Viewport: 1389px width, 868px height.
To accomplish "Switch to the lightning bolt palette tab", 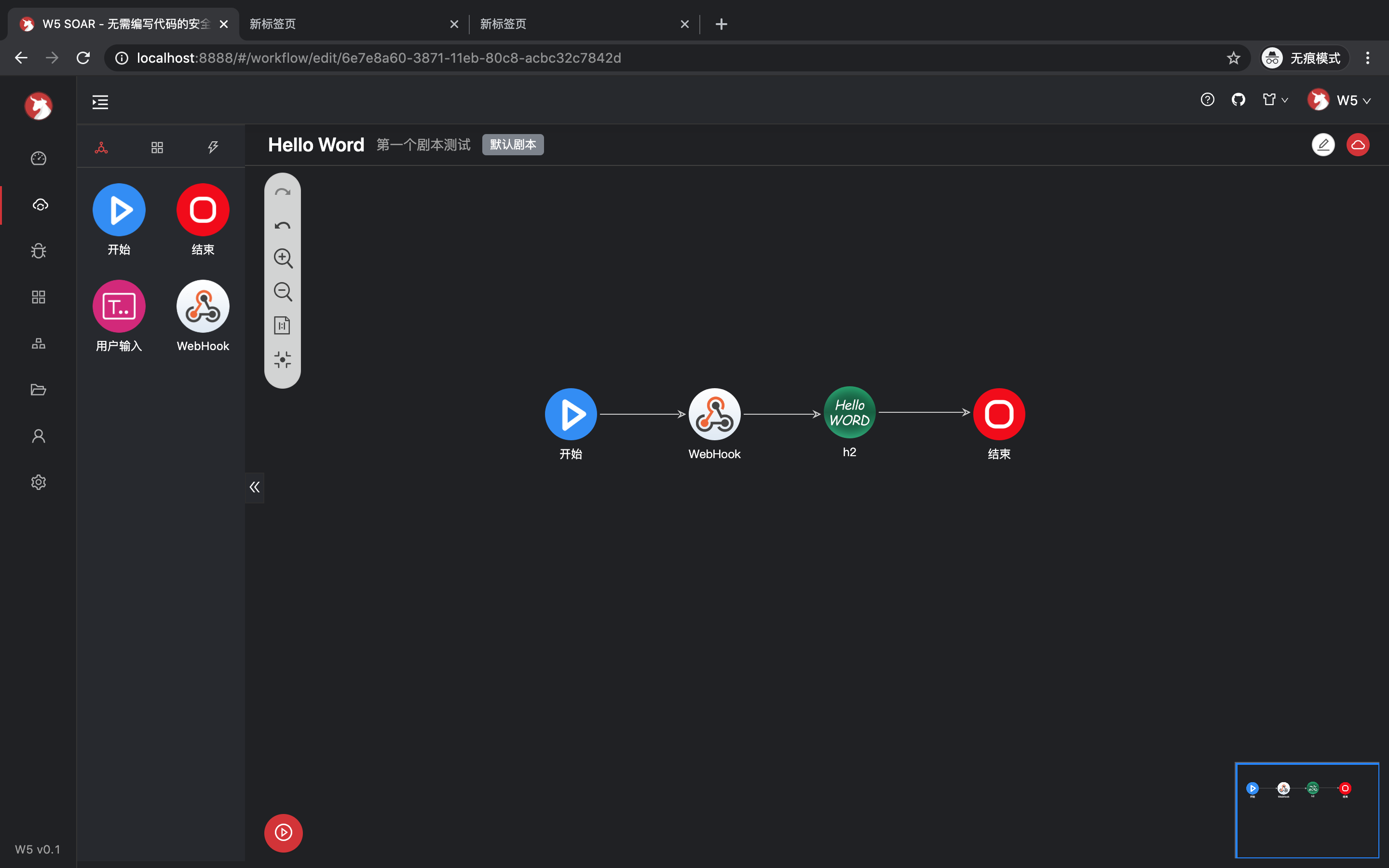I will 213,148.
